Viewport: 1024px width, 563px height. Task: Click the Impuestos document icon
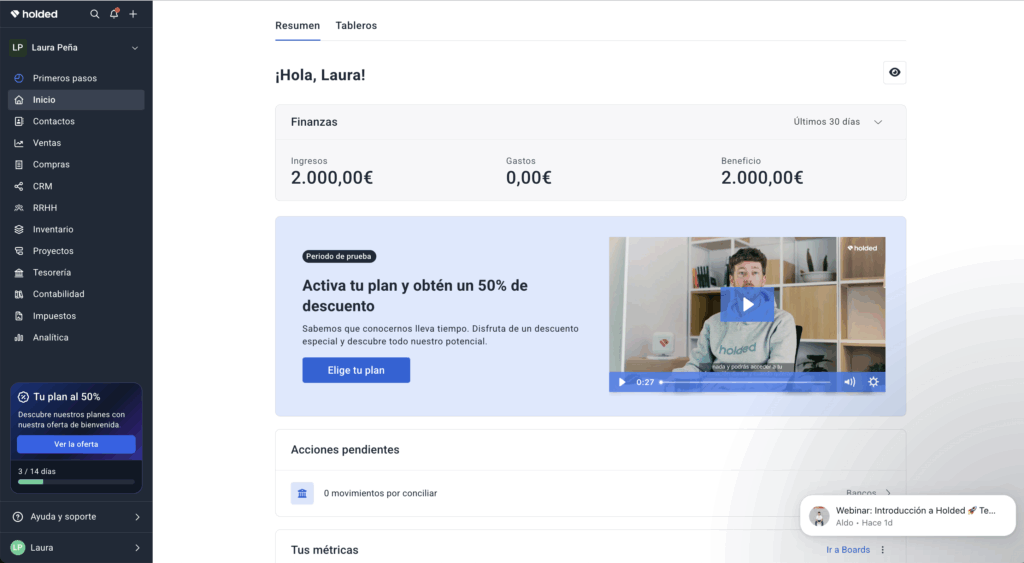click(19, 316)
